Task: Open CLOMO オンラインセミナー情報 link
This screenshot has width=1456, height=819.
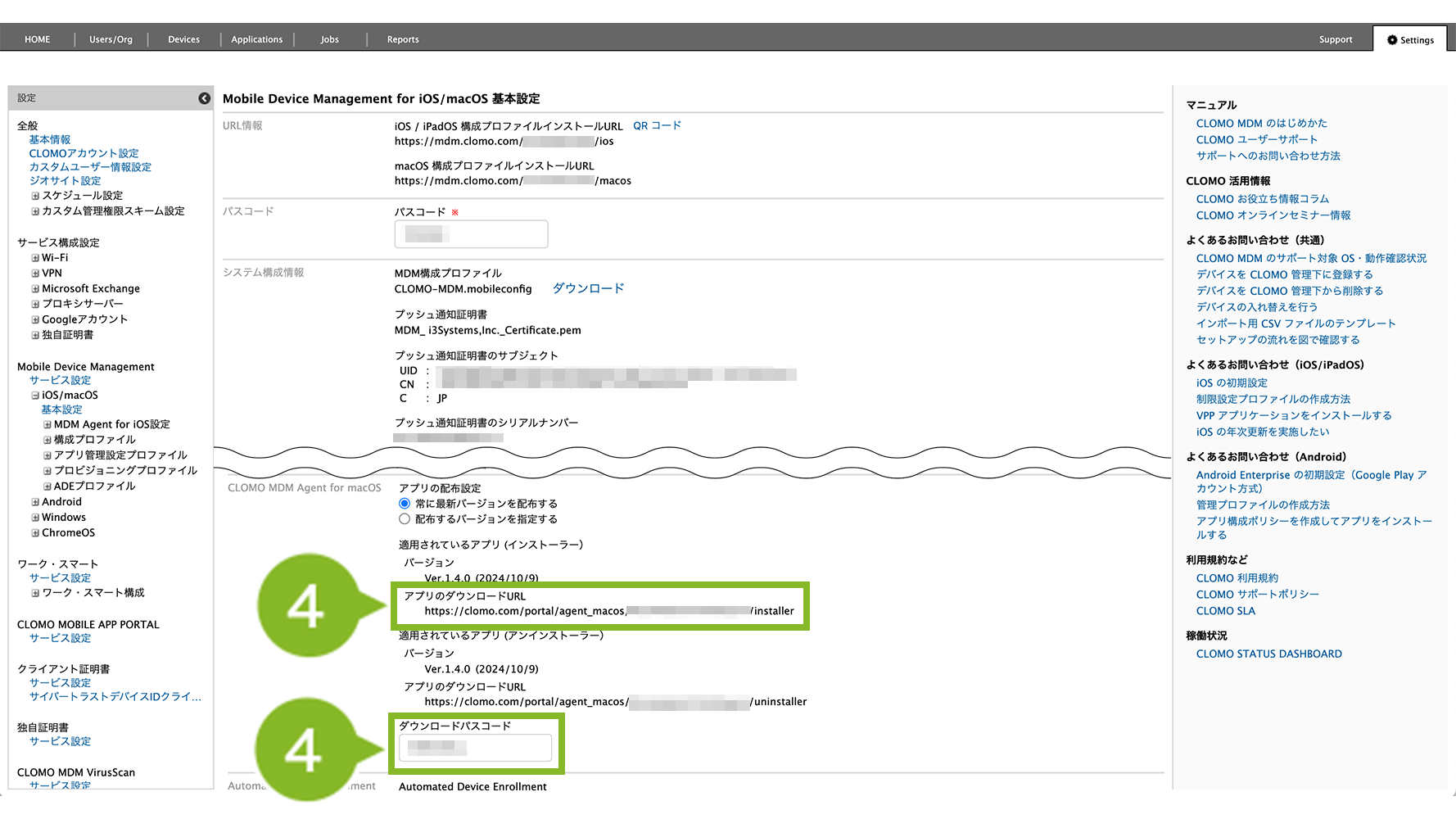Action: pyautogui.click(x=1273, y=215)
